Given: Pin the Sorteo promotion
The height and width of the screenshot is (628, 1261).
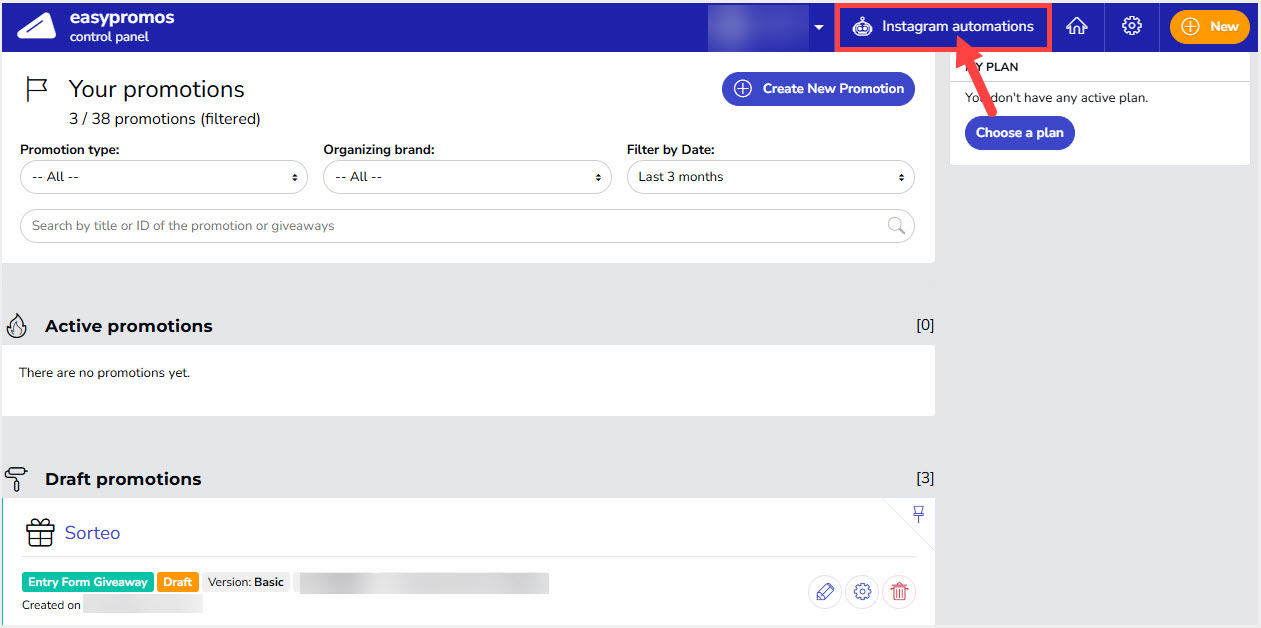Looking at the screenshot, I should pyautogui.click(x=918, y=514).
